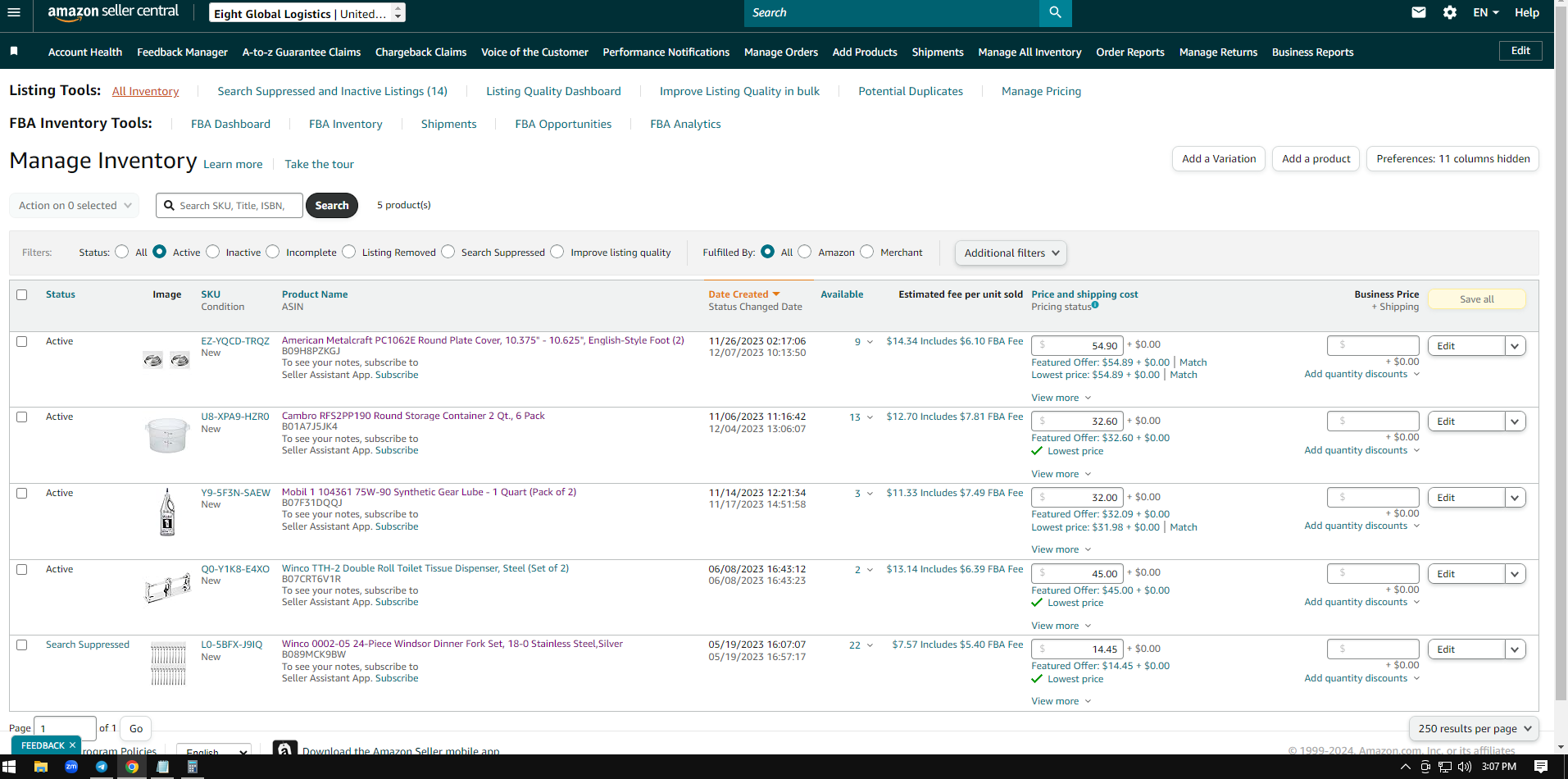Select the Inactive status radio button
The width and height of the screenshot is (1568, 779).
[213, 252]
